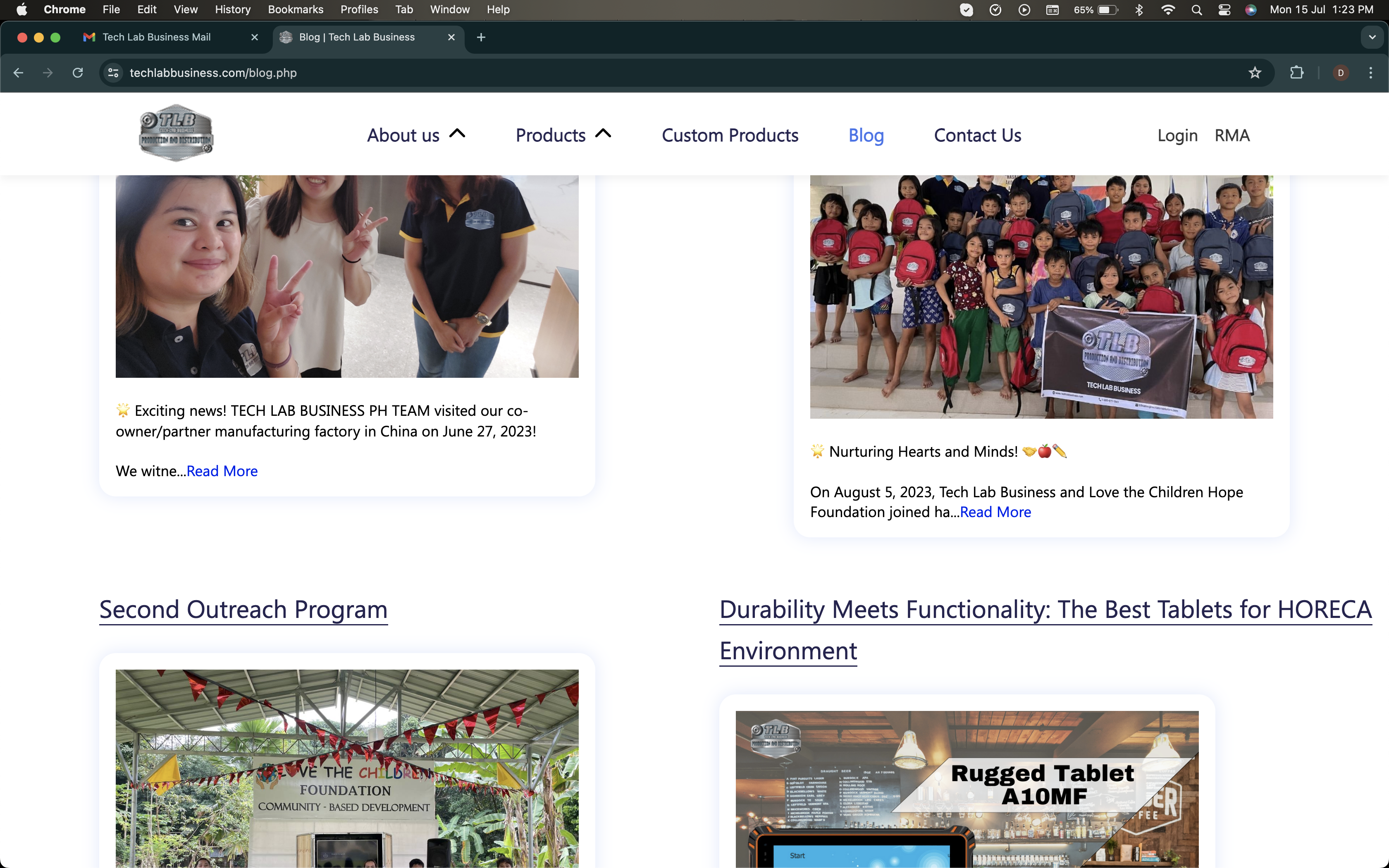Viewport: 1389px width, 868px height.
Task: Click the TLB logo in the site header
Action: pyautogui.click(x=176, y=133)
